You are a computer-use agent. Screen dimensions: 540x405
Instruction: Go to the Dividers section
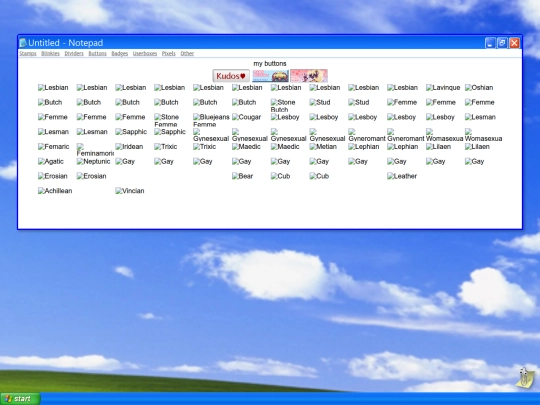(74, 53)
